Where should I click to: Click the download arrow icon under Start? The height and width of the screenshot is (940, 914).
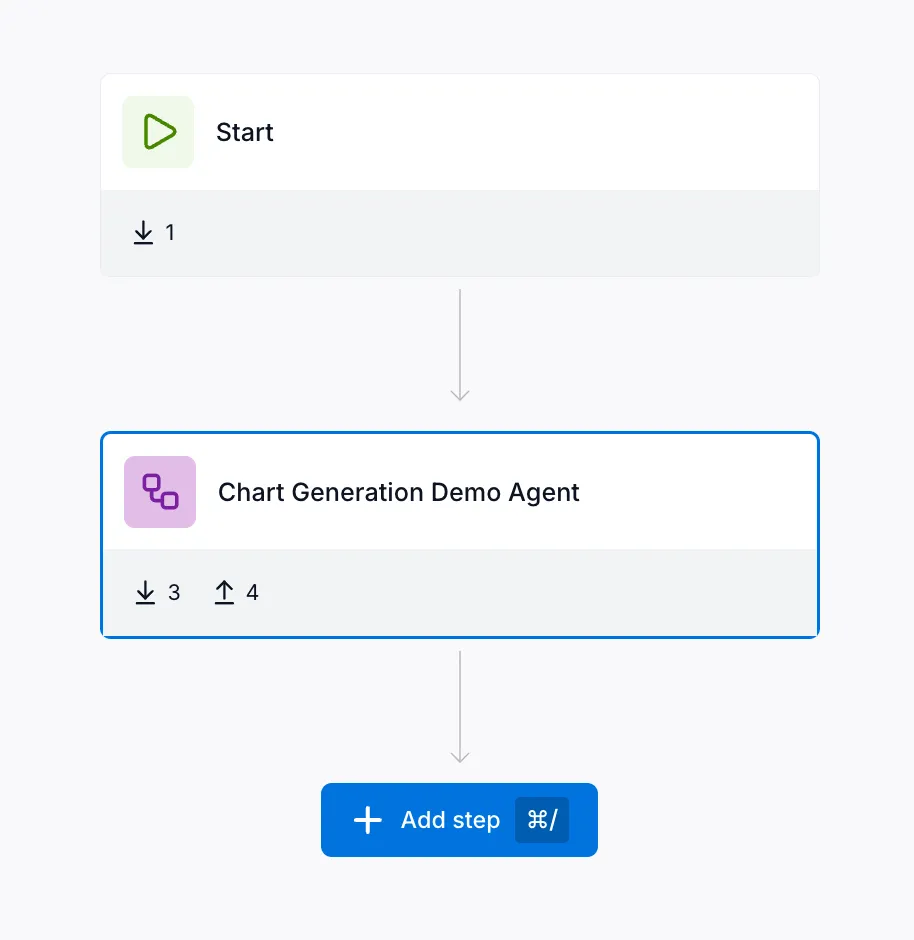click(x=144, y=232)
